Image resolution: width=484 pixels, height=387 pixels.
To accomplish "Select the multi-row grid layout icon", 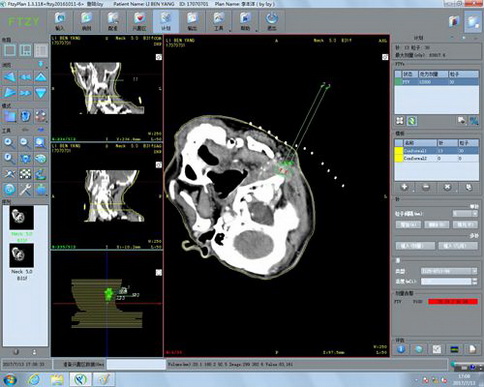I will 41,50.
